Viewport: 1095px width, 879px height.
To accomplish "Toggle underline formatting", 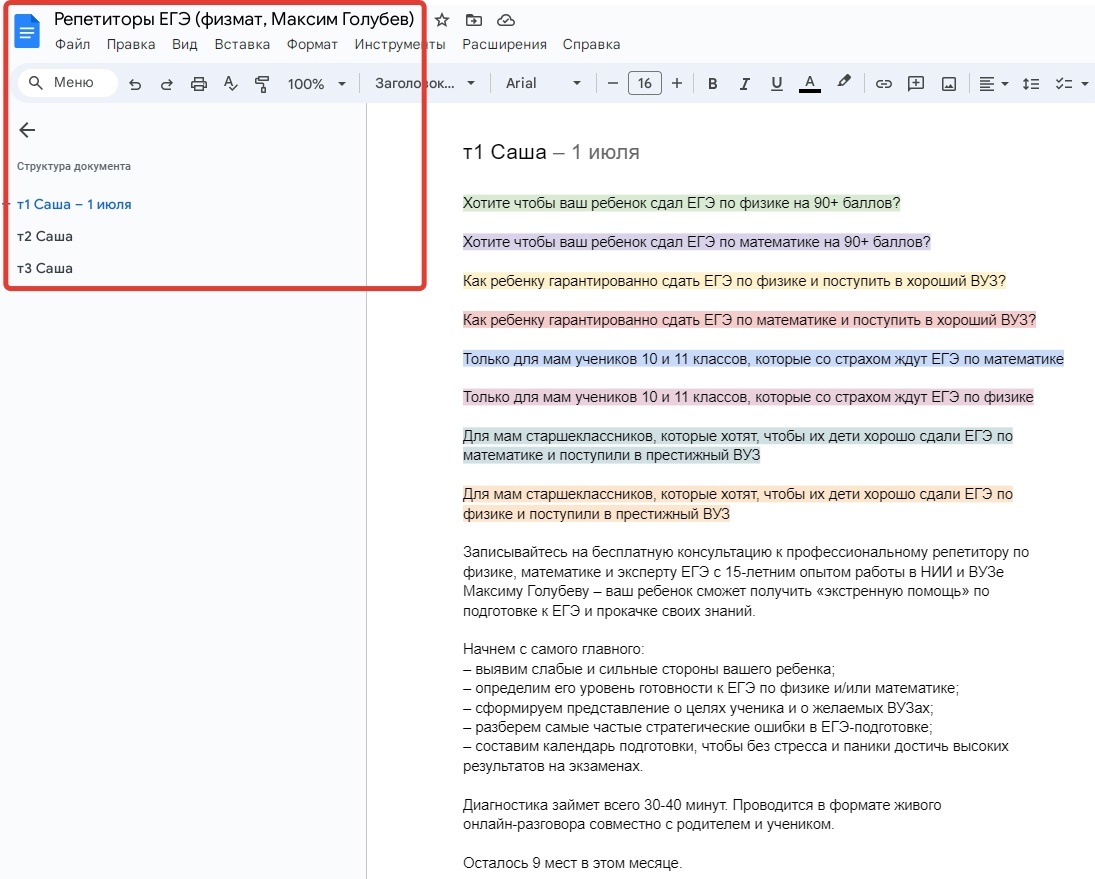I will [777, 84].
